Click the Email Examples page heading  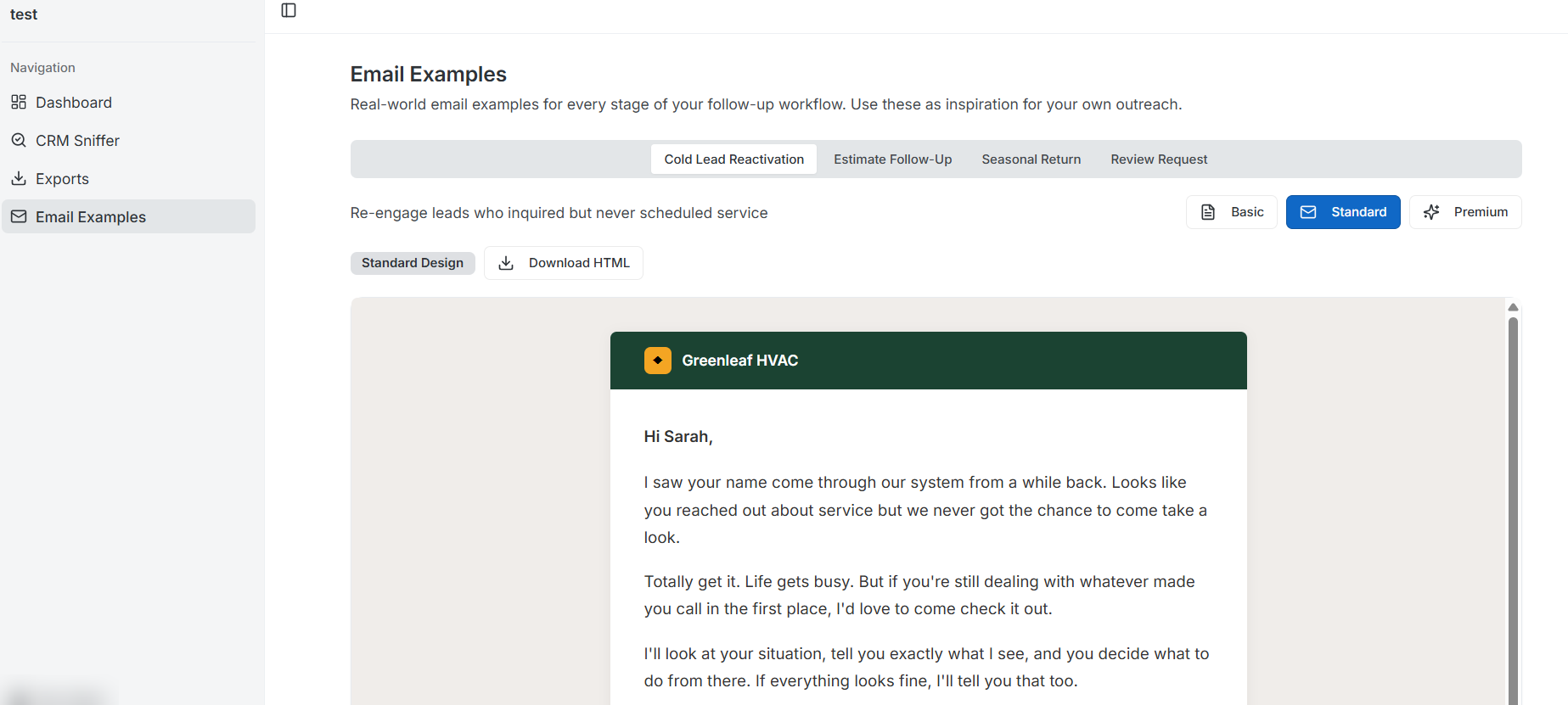[x=429, y=74]
